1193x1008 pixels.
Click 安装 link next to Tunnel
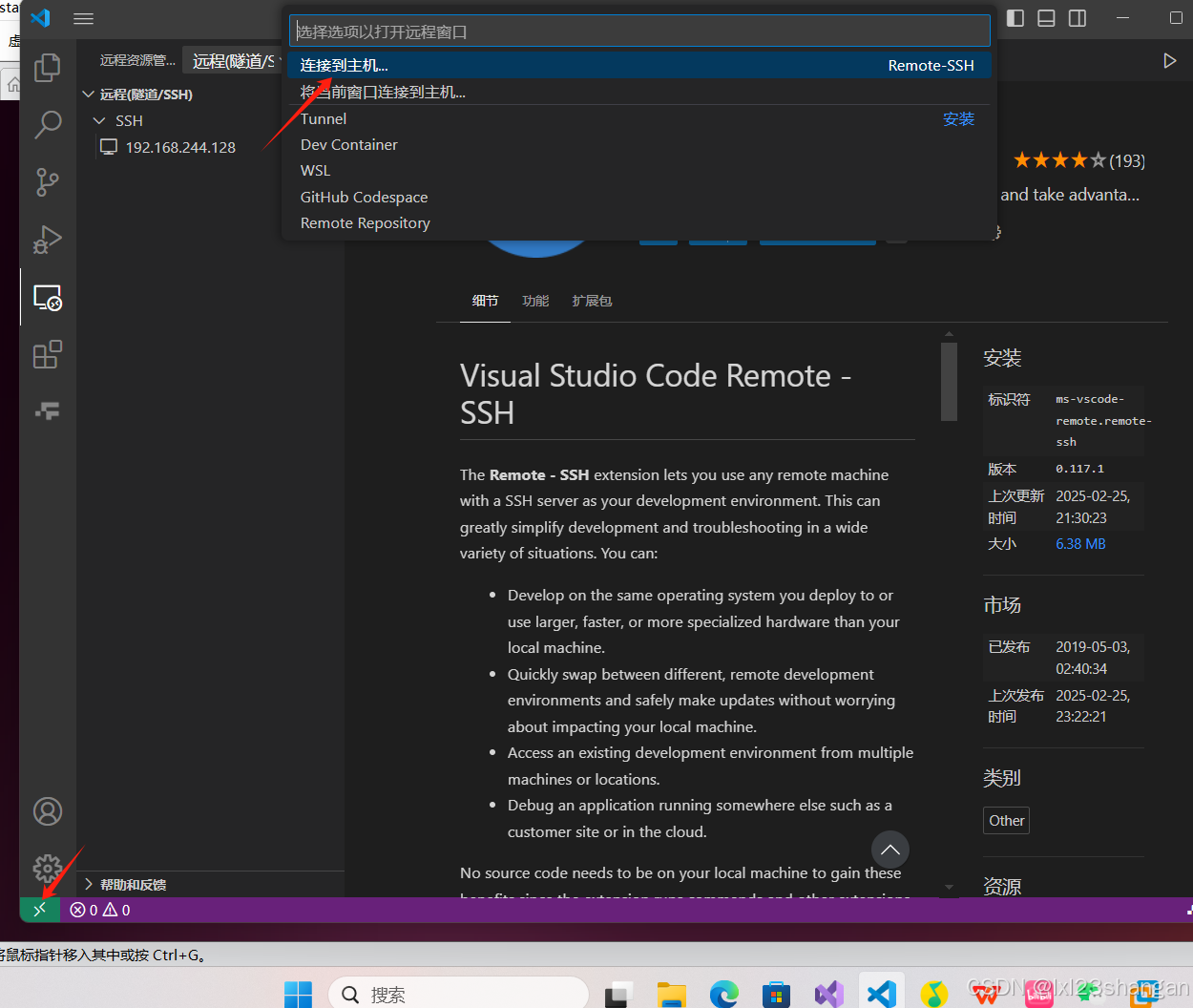958,119
